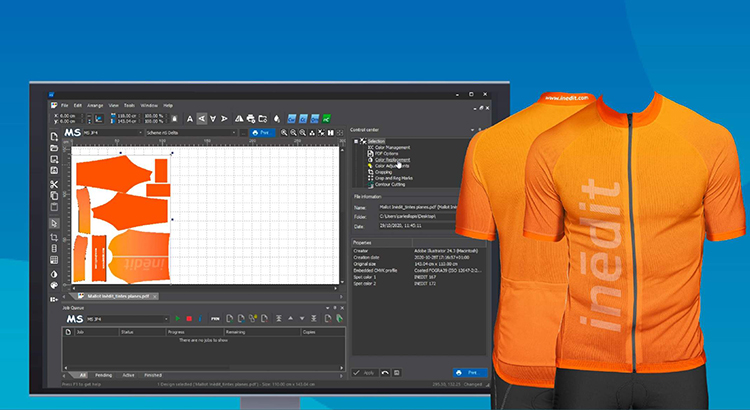
Task: Click the ink drop icon in top toolbar
Action: 275,118
